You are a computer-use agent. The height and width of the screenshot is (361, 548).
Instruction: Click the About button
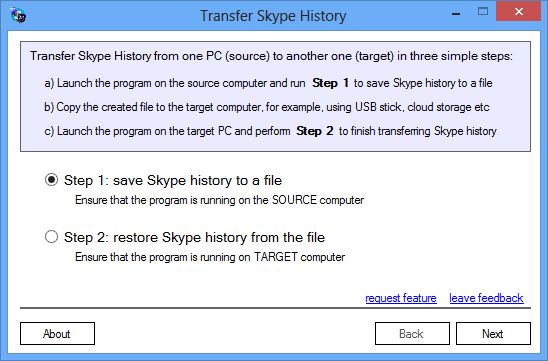coord(57,333)
